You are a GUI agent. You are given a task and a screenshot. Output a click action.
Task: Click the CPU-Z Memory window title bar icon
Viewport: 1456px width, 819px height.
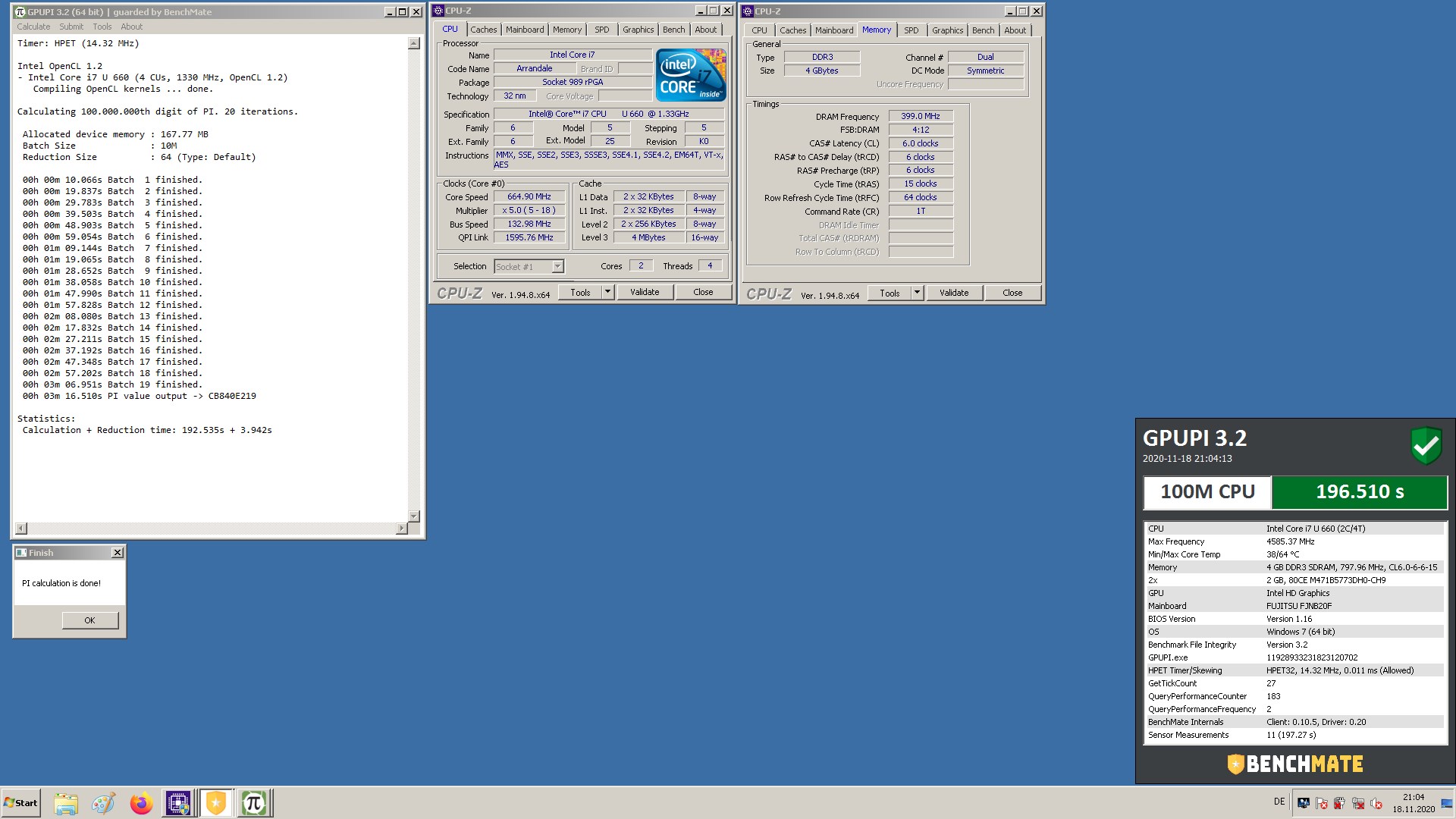(x=748, y=11)
